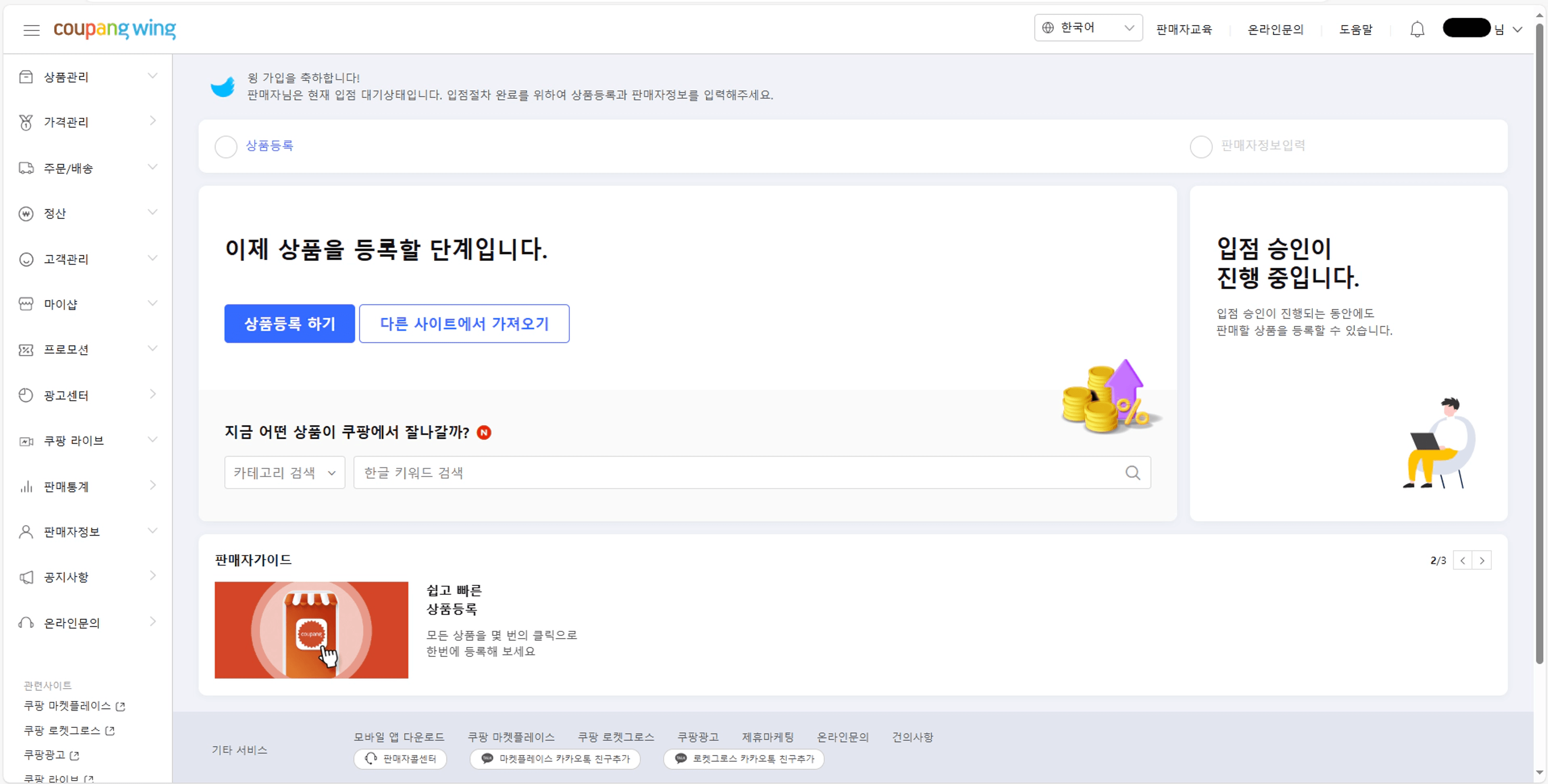Click the blue wing bird icon
The height and width of the screenshot is (784, 1548).
click(x=223, y=87)
